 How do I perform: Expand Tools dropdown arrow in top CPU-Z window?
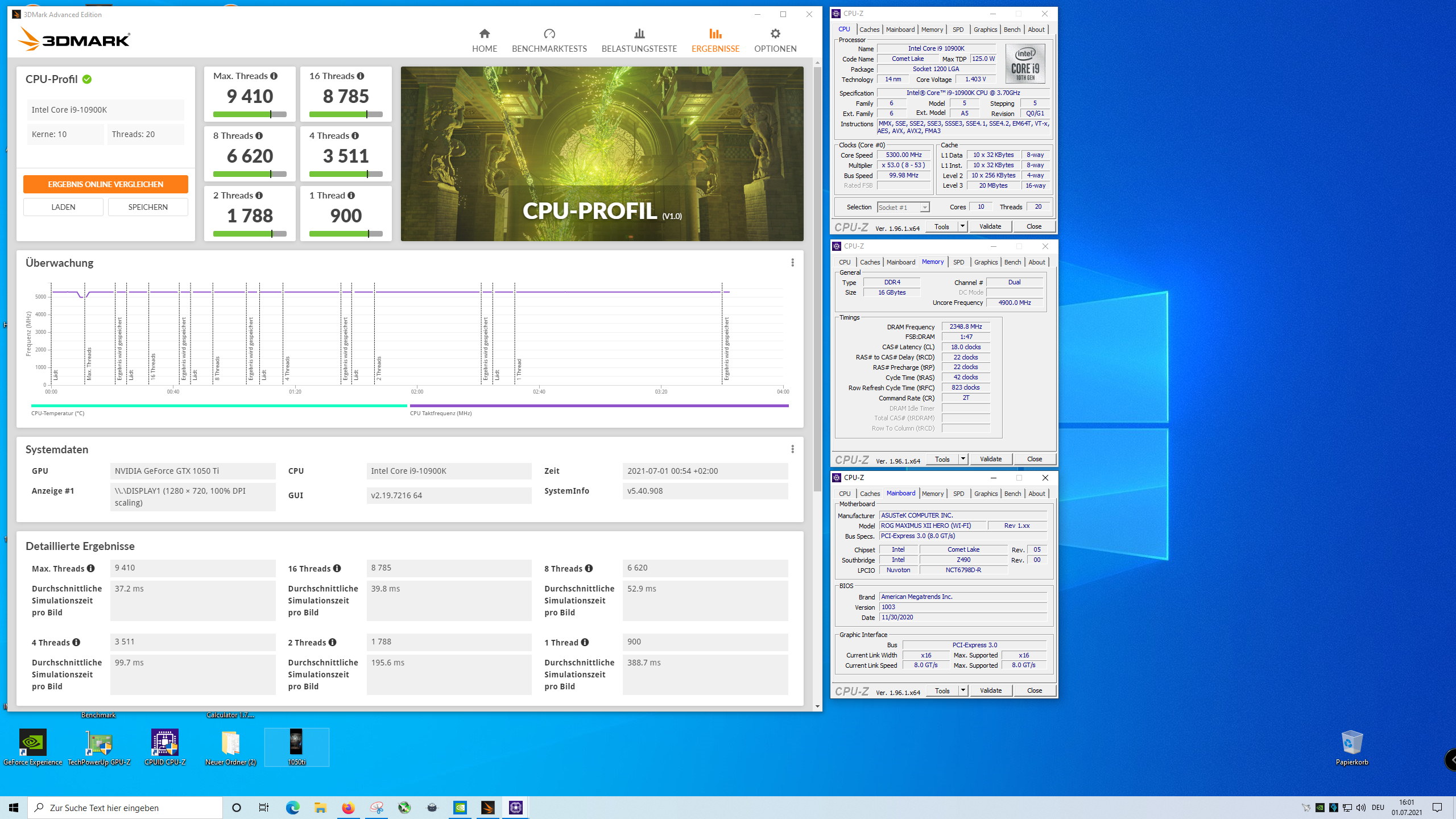point(962,226)
